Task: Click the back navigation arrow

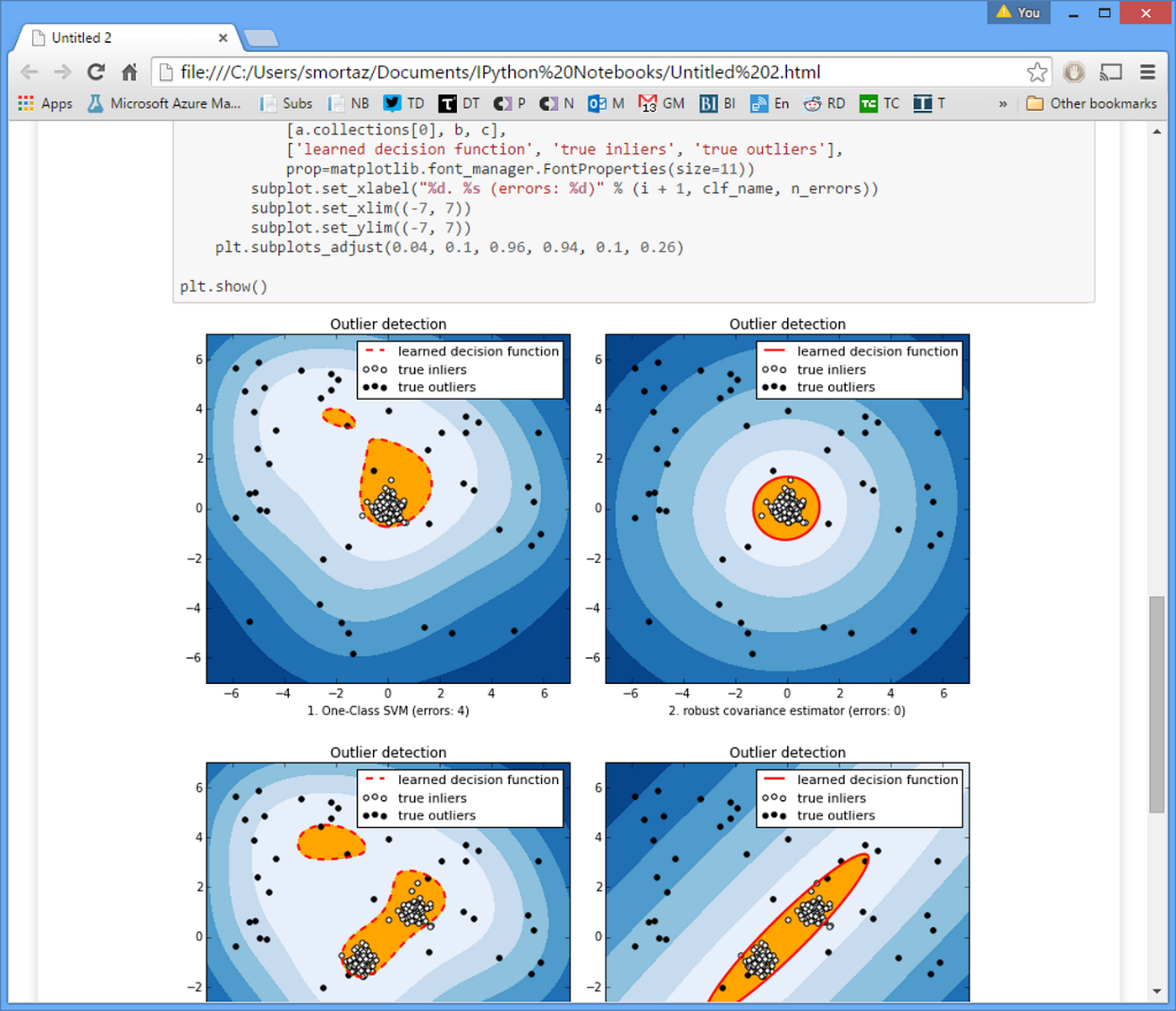Action: tap(29, 71)
